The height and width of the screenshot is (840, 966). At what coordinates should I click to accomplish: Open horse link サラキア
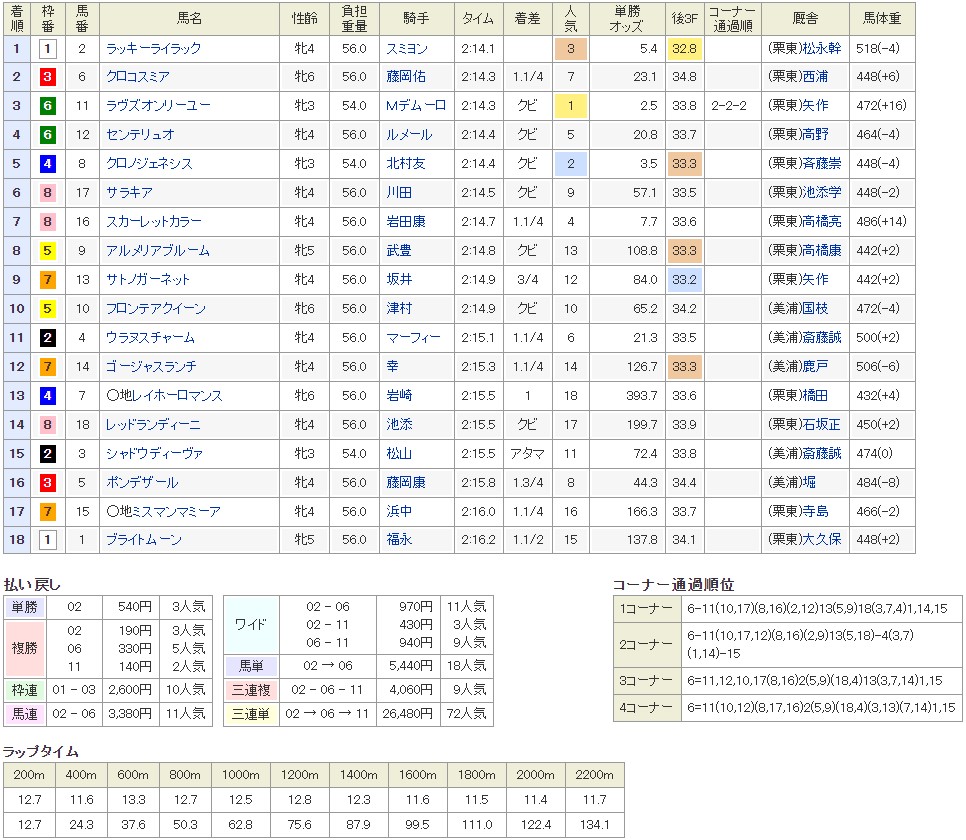[x=129, y=193]
